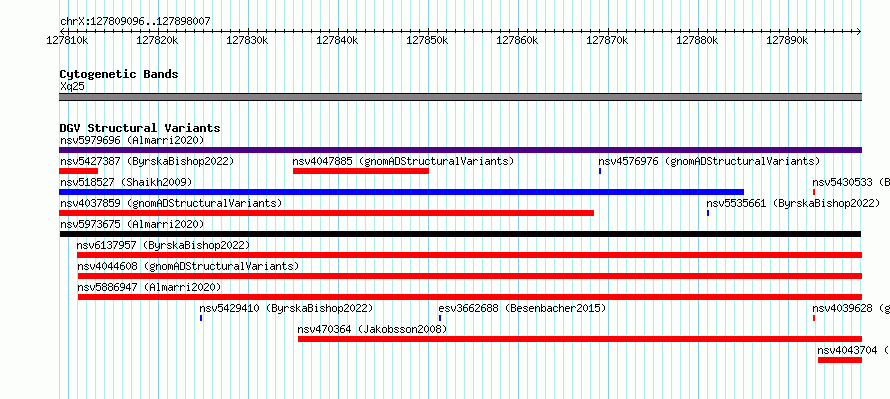The image size is (890, 399).
Task: Click the 127880k ruler label
Action: pyautogui.click(x=698, y=41)
